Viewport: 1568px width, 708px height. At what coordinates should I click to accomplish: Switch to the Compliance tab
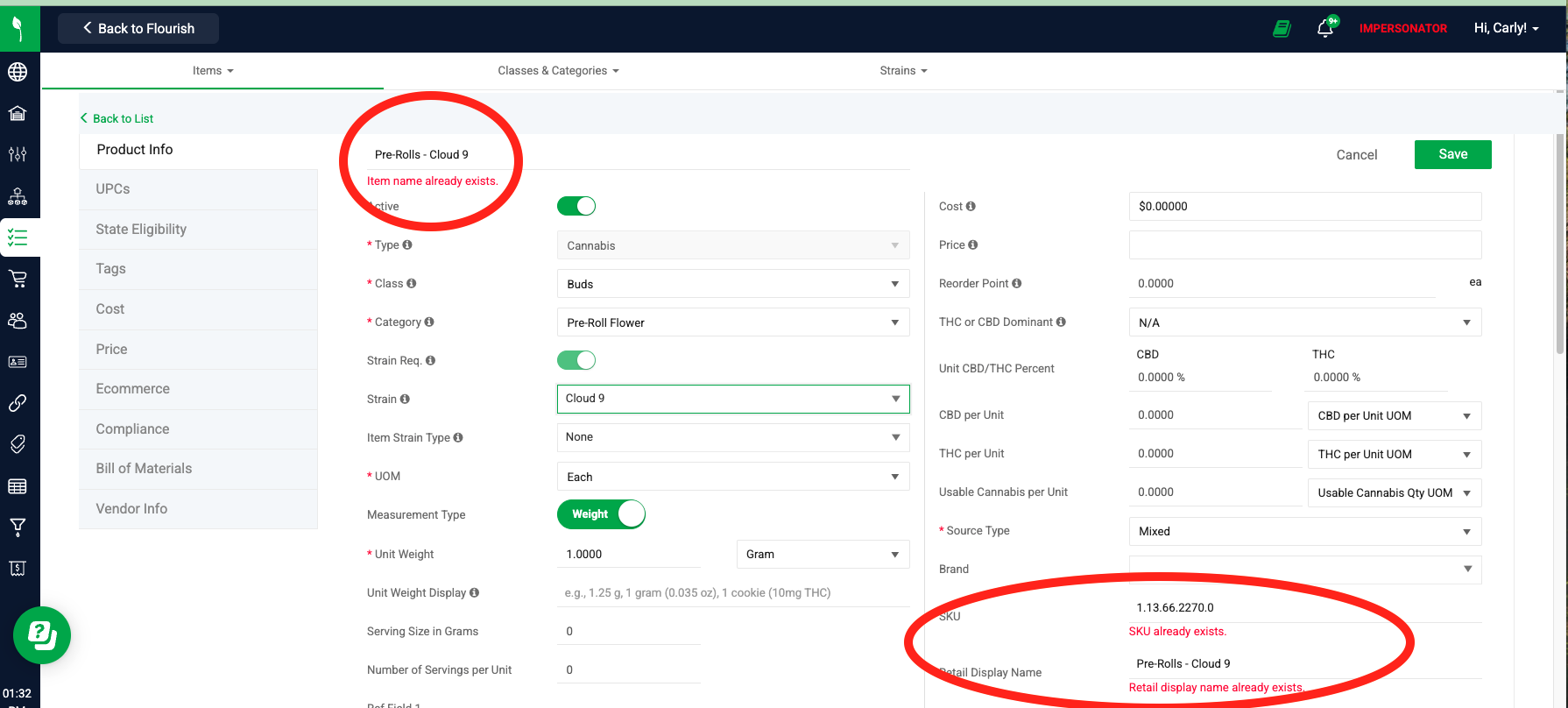coord(198,429)
